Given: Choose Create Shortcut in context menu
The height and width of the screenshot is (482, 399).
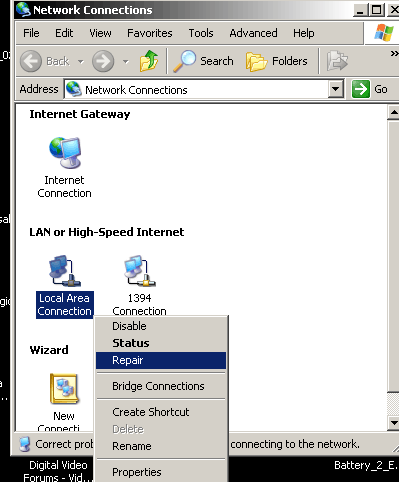Looking at the screenshot, I should (x=161, y=412).
